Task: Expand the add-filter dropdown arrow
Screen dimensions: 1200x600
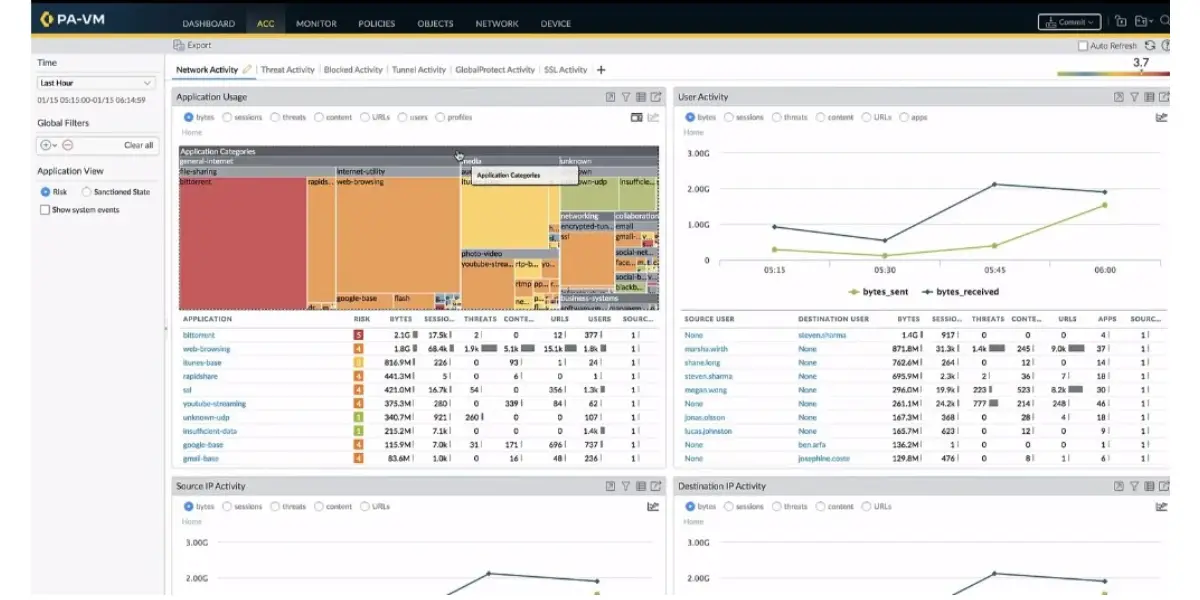Action: 55,146
